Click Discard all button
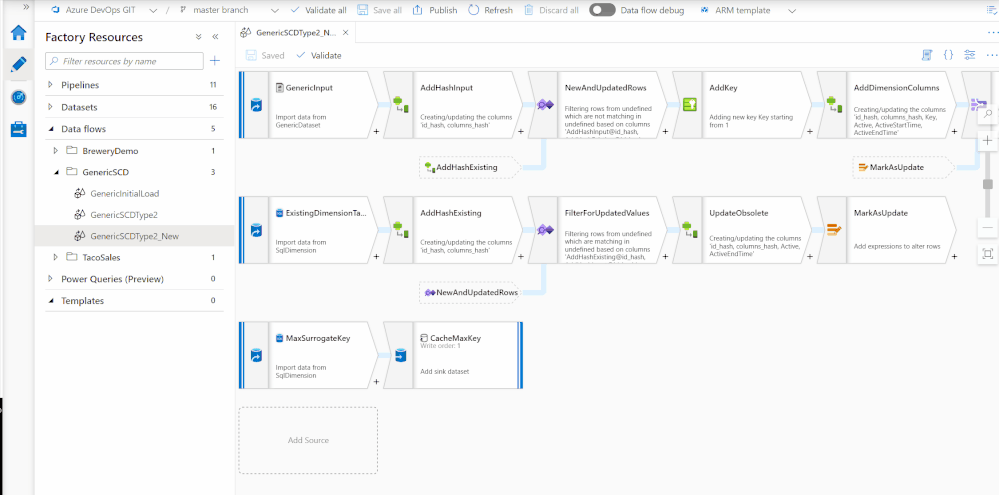 click(x=551, y=10)
